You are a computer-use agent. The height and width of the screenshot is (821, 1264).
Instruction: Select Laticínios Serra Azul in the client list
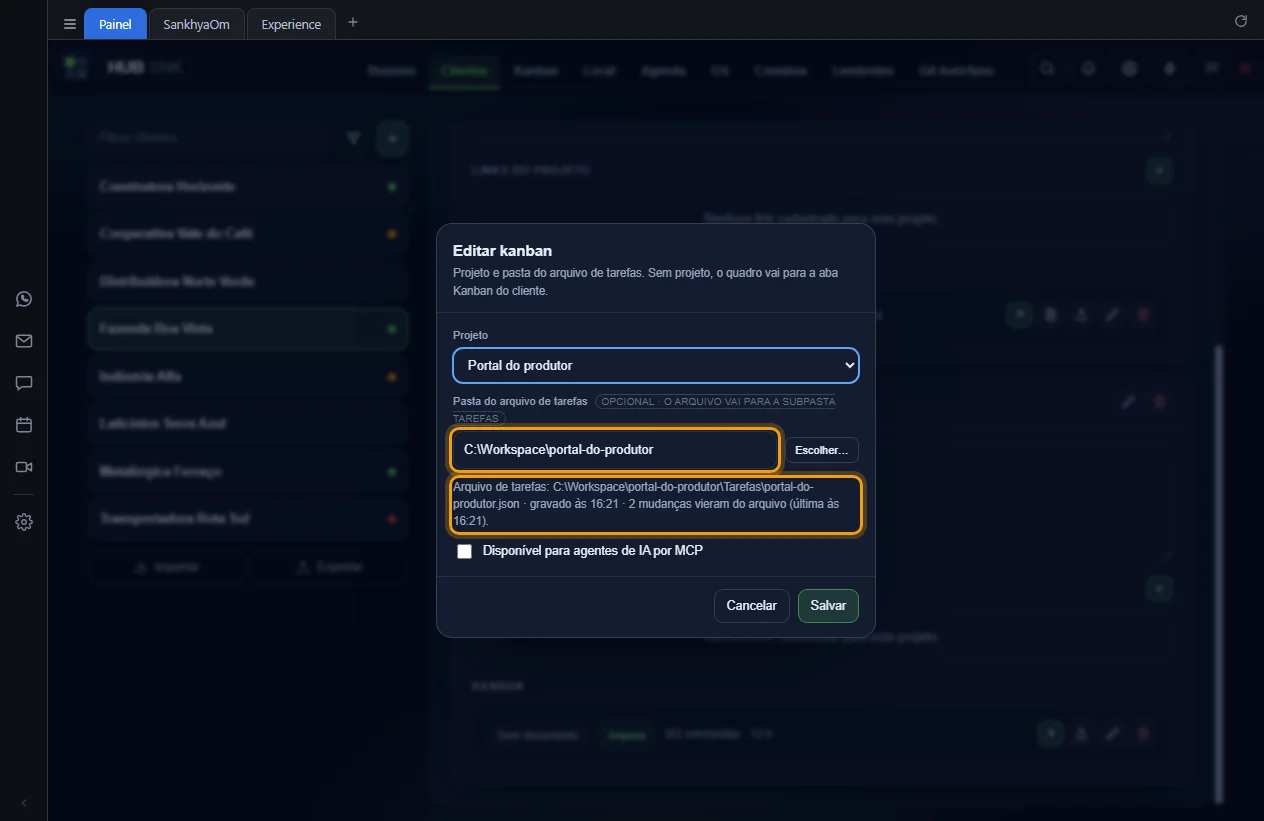[248, 424]
